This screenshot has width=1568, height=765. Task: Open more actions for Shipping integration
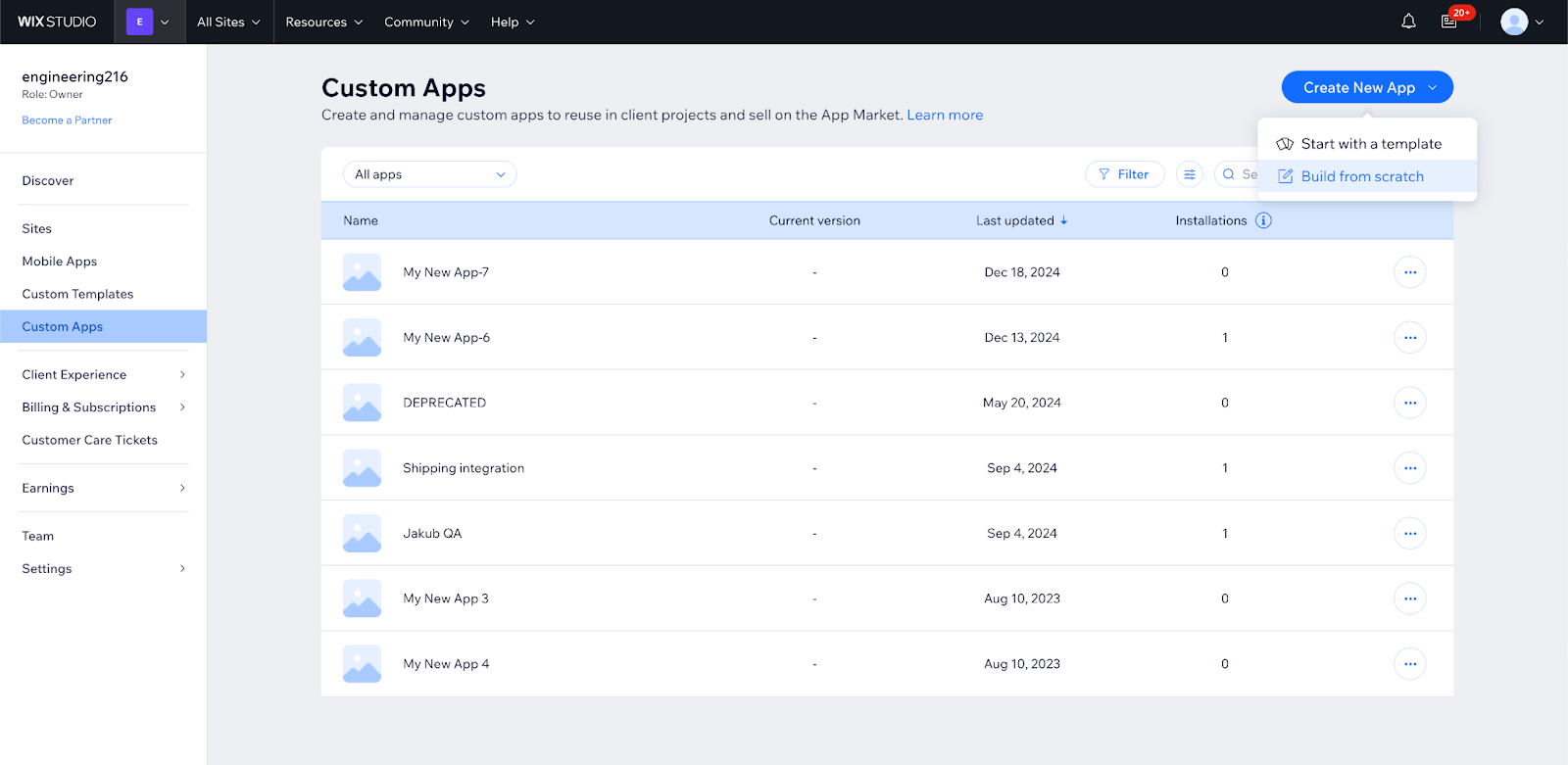(1409, 468)
